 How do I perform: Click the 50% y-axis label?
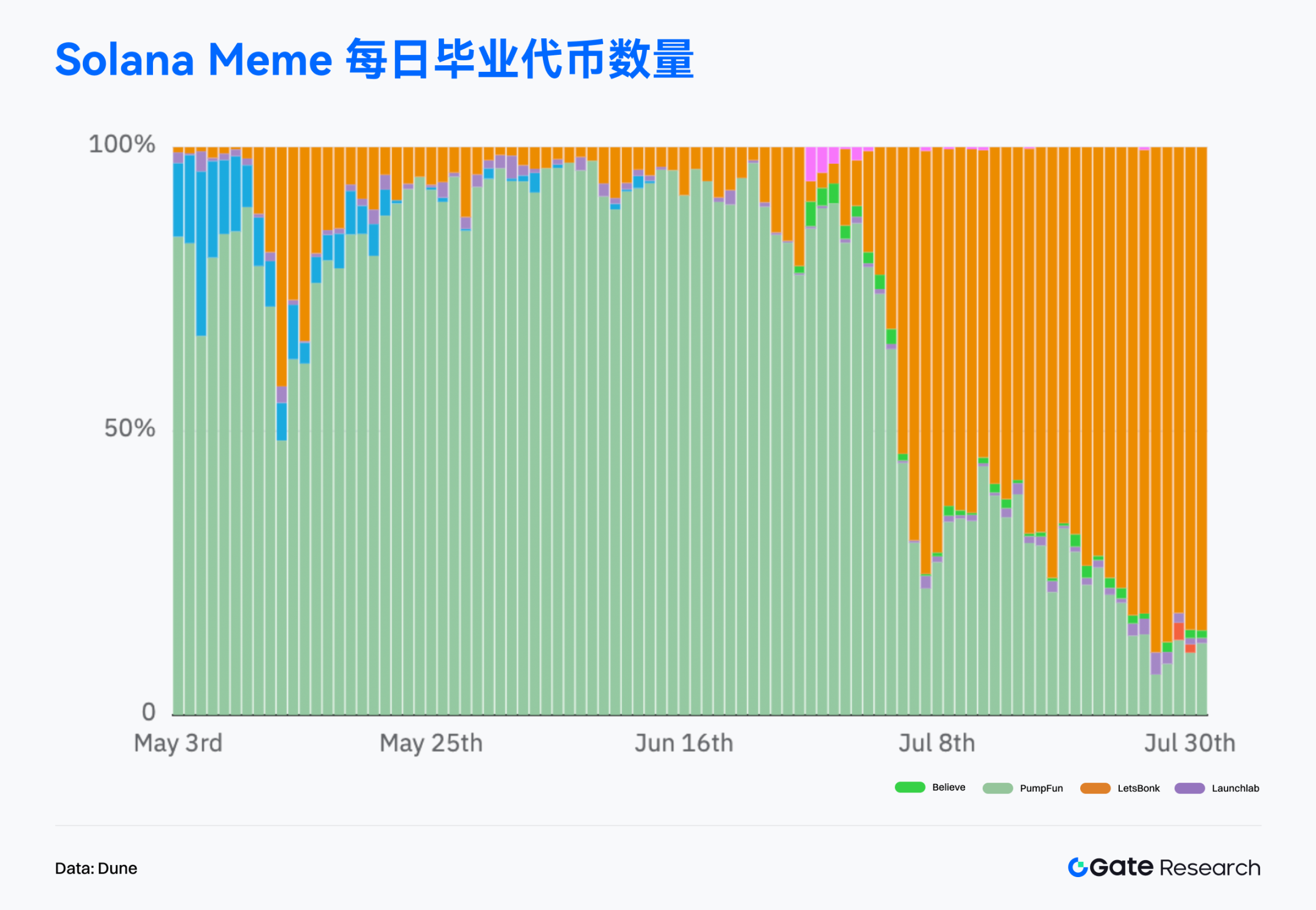coord(129,428)
